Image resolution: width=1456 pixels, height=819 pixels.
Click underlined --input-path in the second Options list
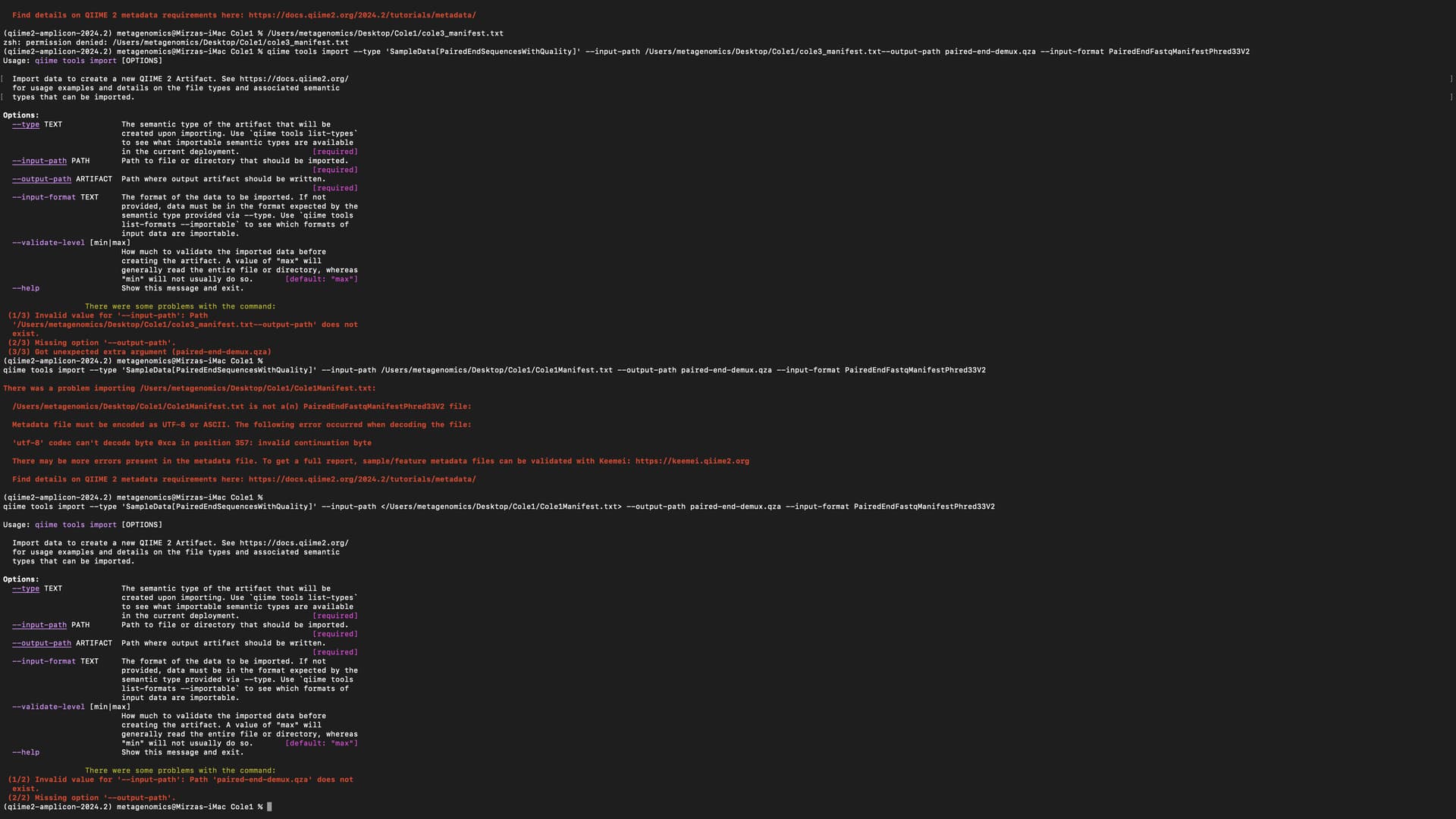pyautogui.click(x=39, y=625)
